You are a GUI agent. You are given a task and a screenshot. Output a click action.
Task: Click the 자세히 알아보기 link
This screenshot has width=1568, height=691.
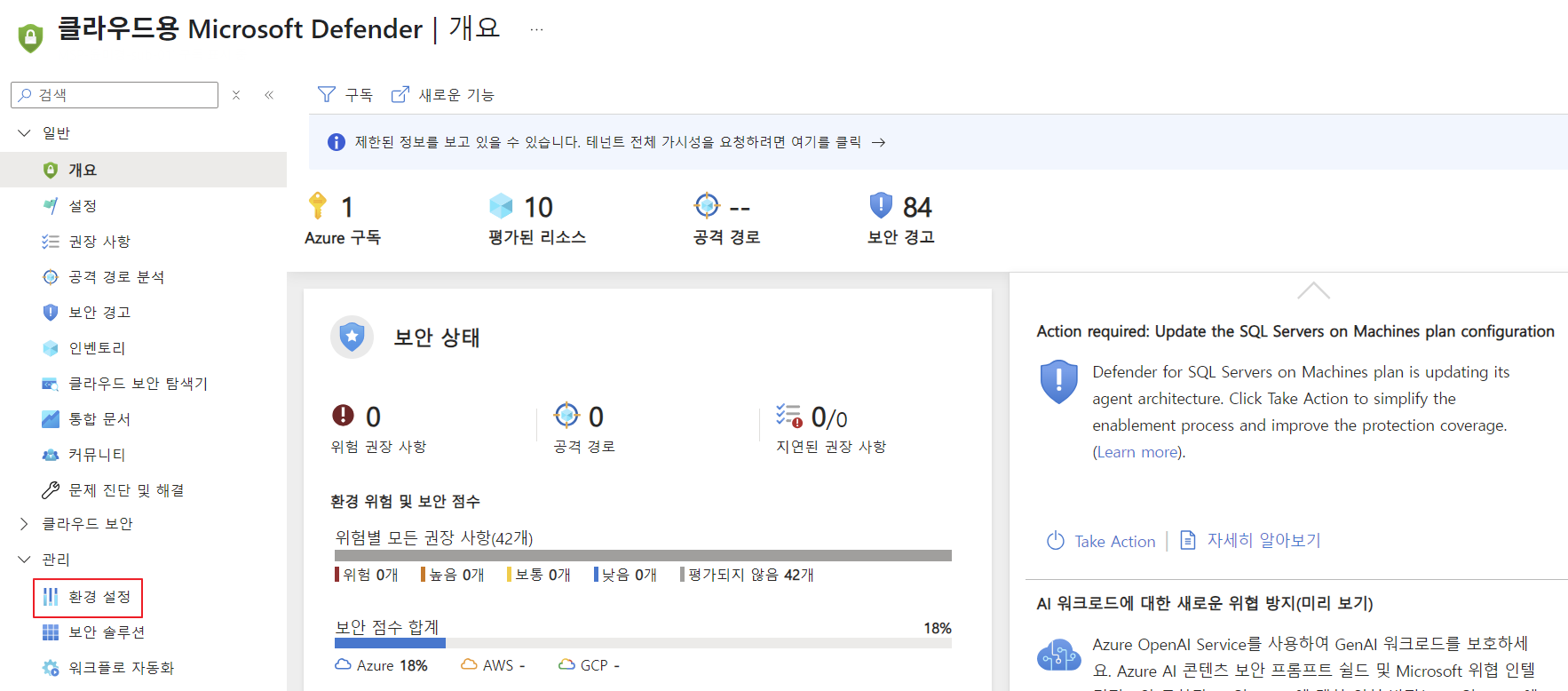[x=1263, y=540]
